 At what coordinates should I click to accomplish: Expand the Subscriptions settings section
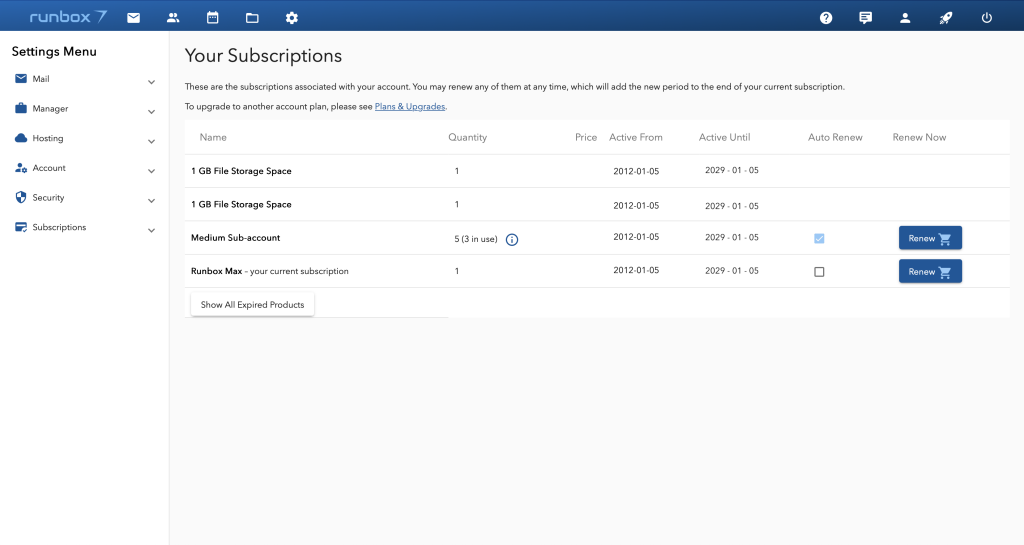click(151, 231)
